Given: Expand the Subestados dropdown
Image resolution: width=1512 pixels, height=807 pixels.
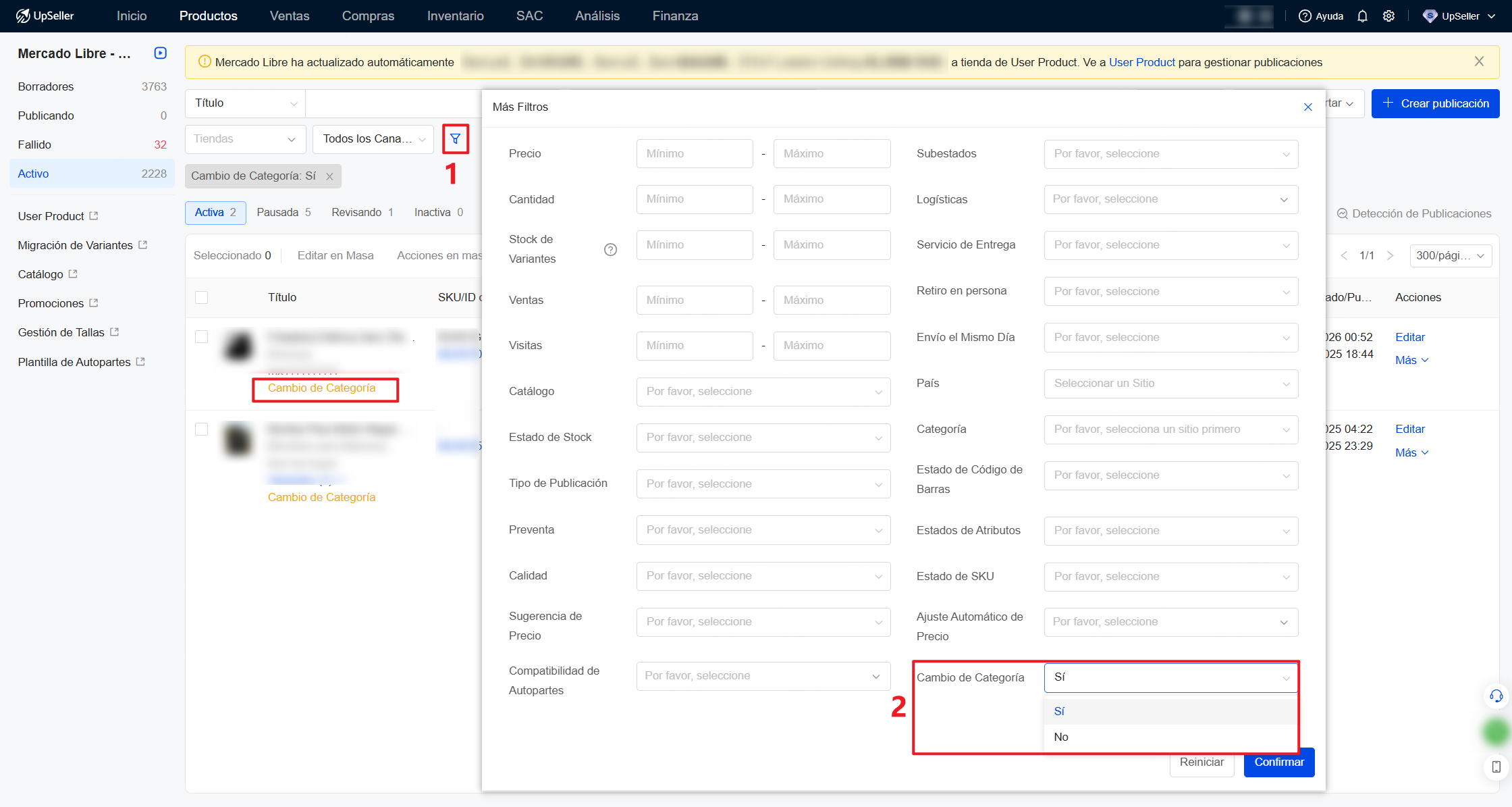Looking at the screenshot, I should tap(1170, 154).
